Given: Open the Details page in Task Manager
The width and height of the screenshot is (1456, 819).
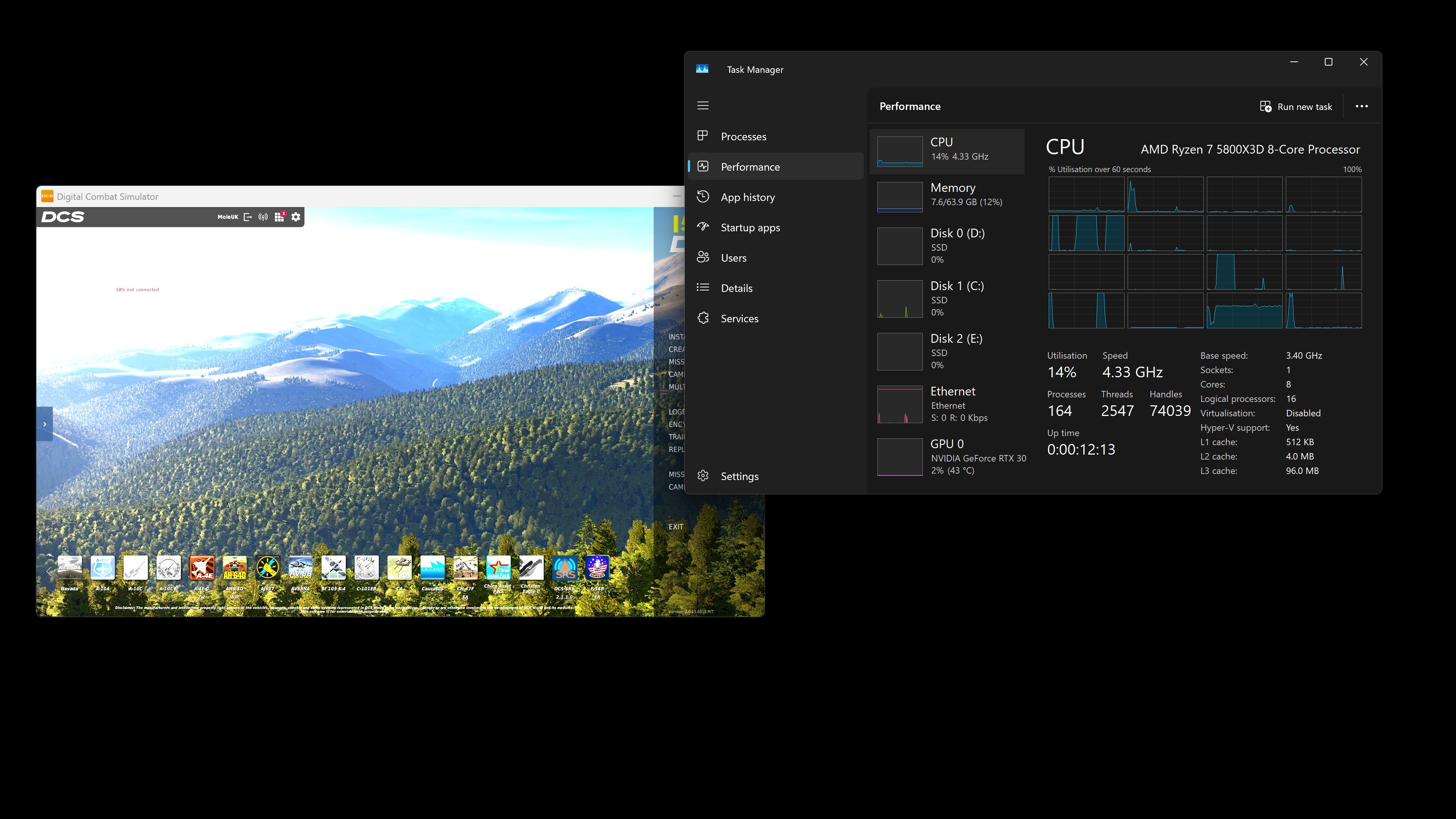Looking at the screenshot, I should pyautogui.click(x=775, y=288).
